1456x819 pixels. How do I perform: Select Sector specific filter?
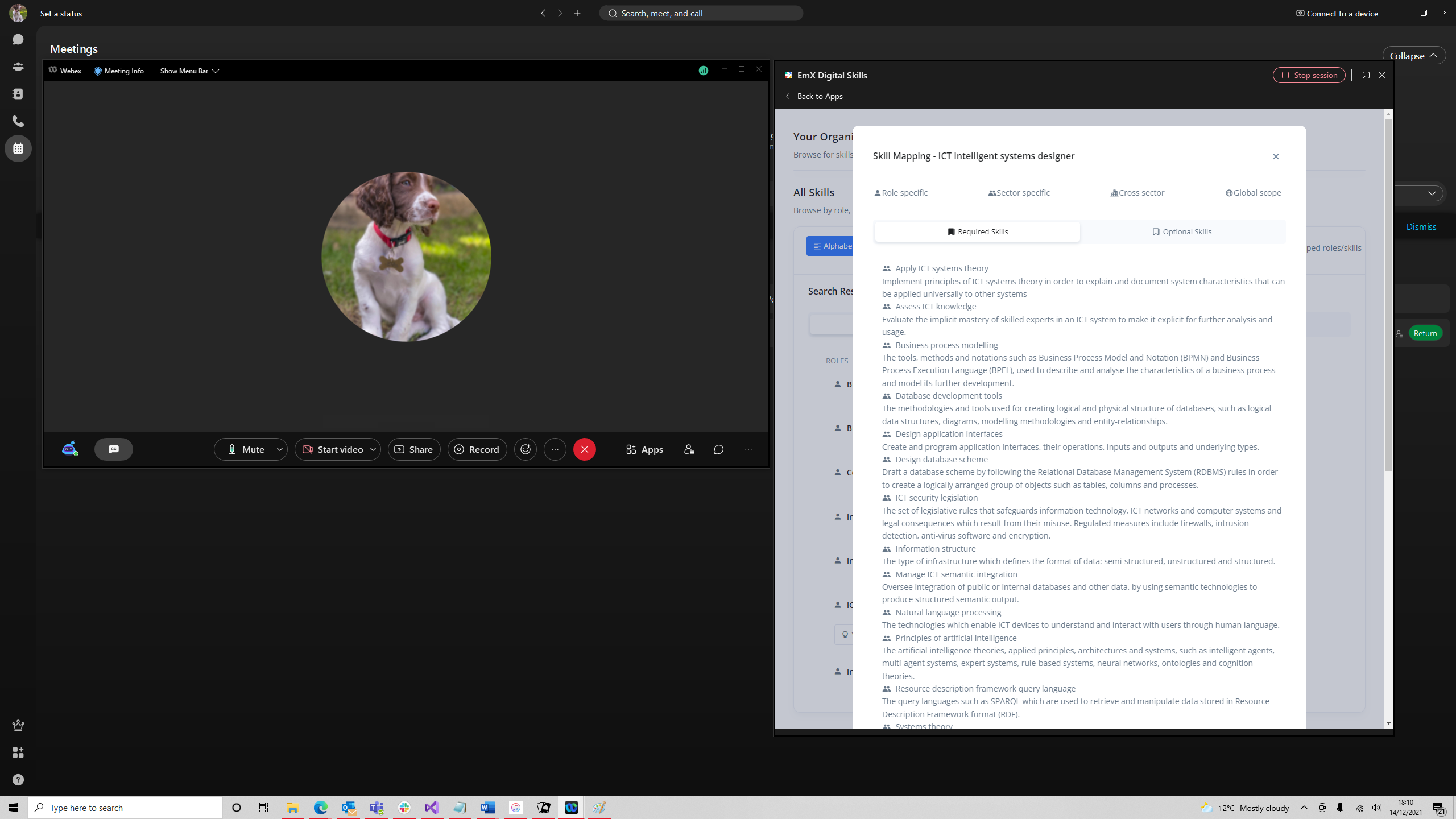(1019, 193)
